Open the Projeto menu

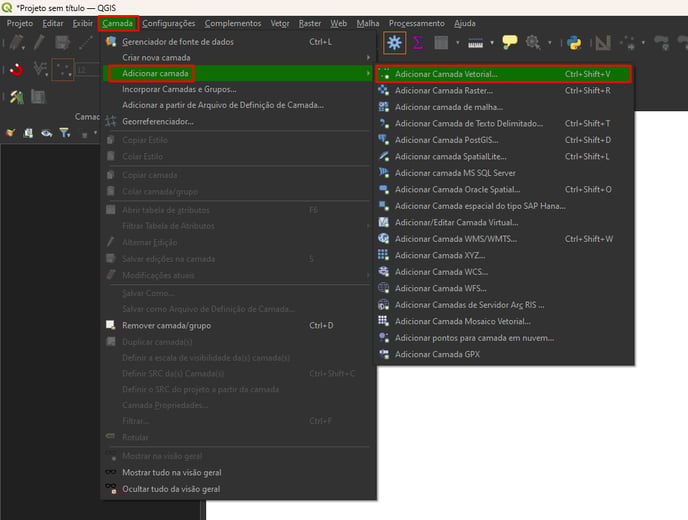click(x=20, y=23)
